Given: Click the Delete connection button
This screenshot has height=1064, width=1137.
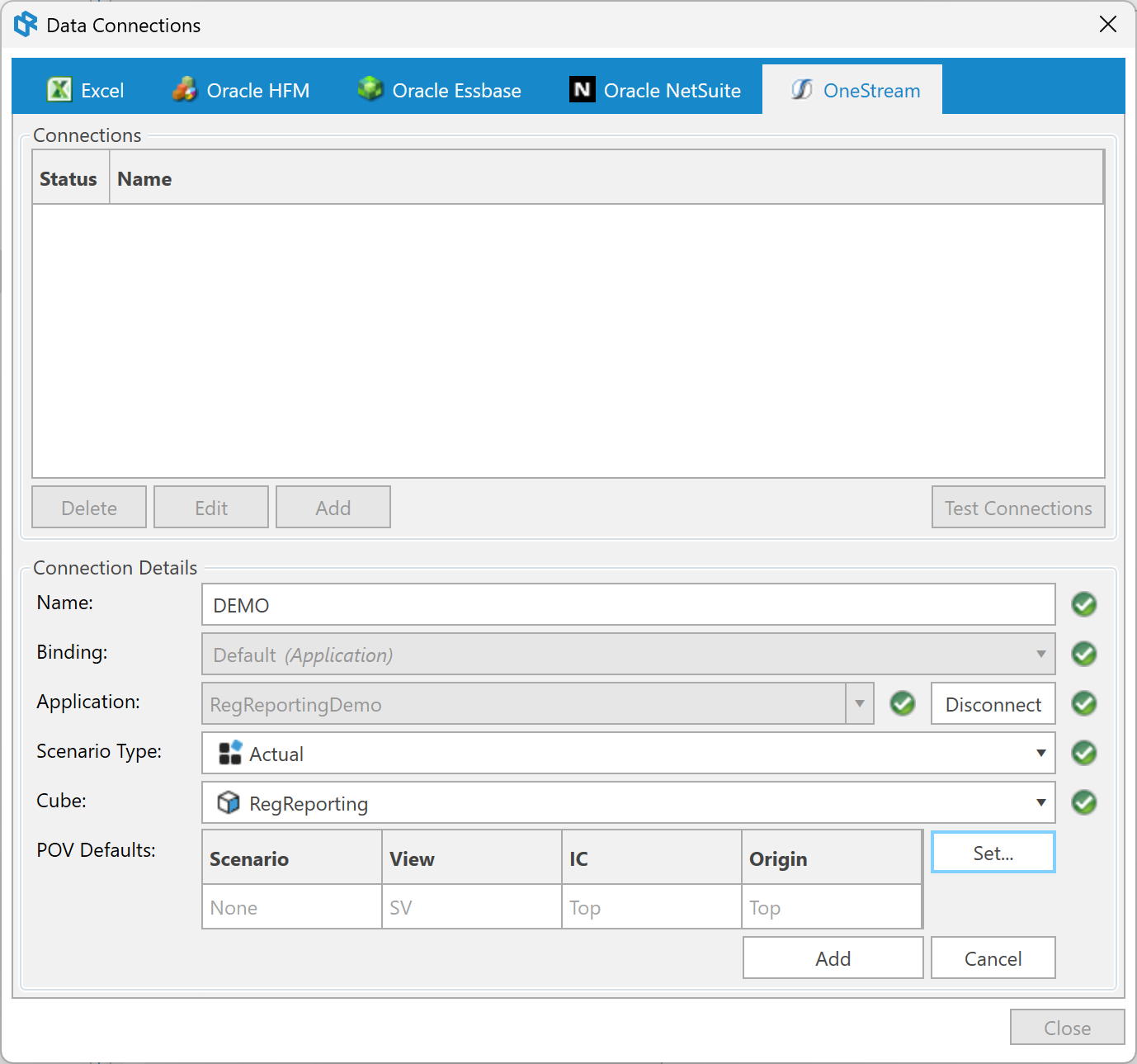Looking at the screenshot, I should (x=89, y=507).
